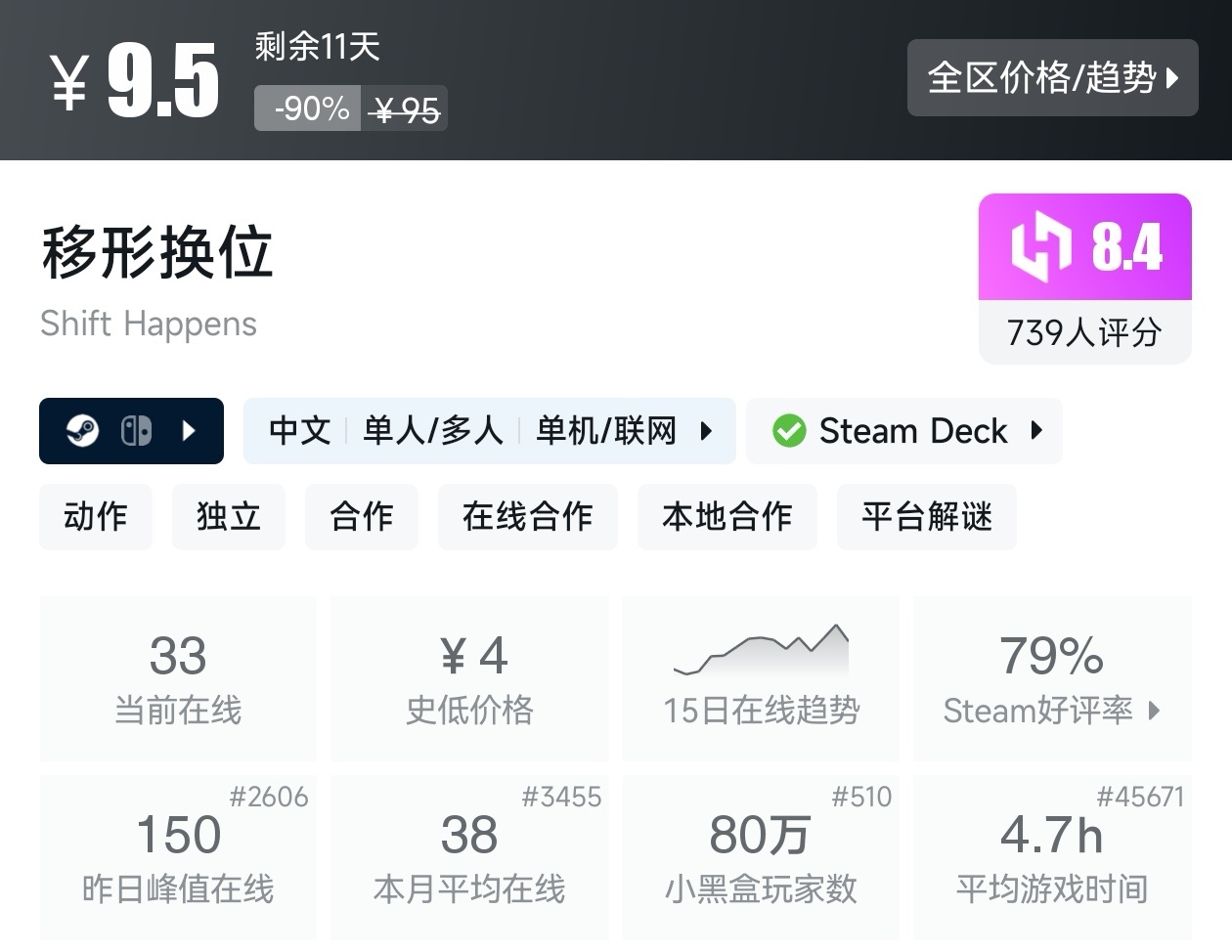This screenshot has height=952, width=1232.
Task: Open the 739人评分 ratings section
Action: 1084,332
